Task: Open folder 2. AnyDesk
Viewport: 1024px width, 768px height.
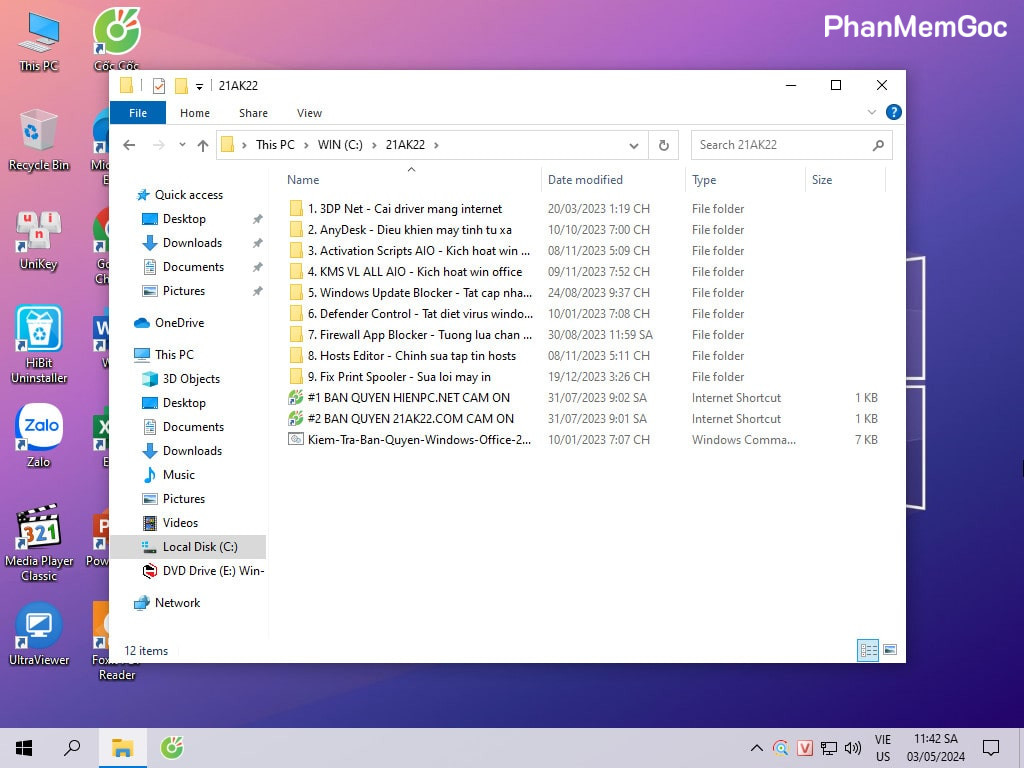Action: pyautogui.click(x=409, y=230)
